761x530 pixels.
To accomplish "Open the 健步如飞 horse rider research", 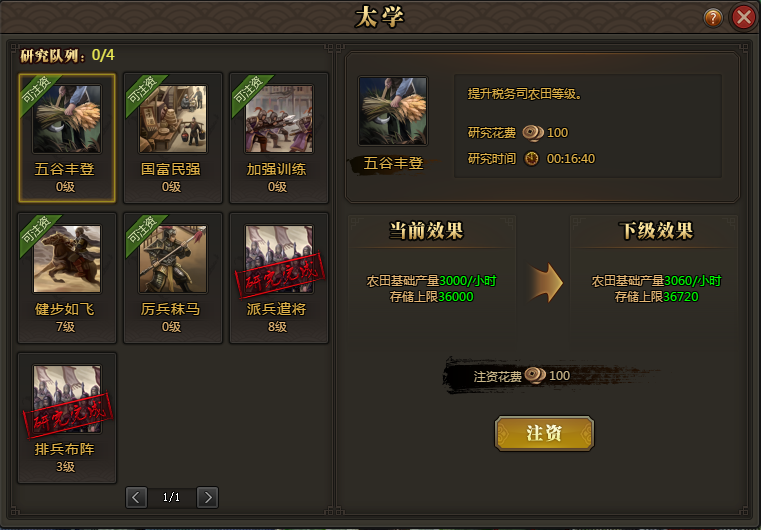I will (x=67, y=278).
